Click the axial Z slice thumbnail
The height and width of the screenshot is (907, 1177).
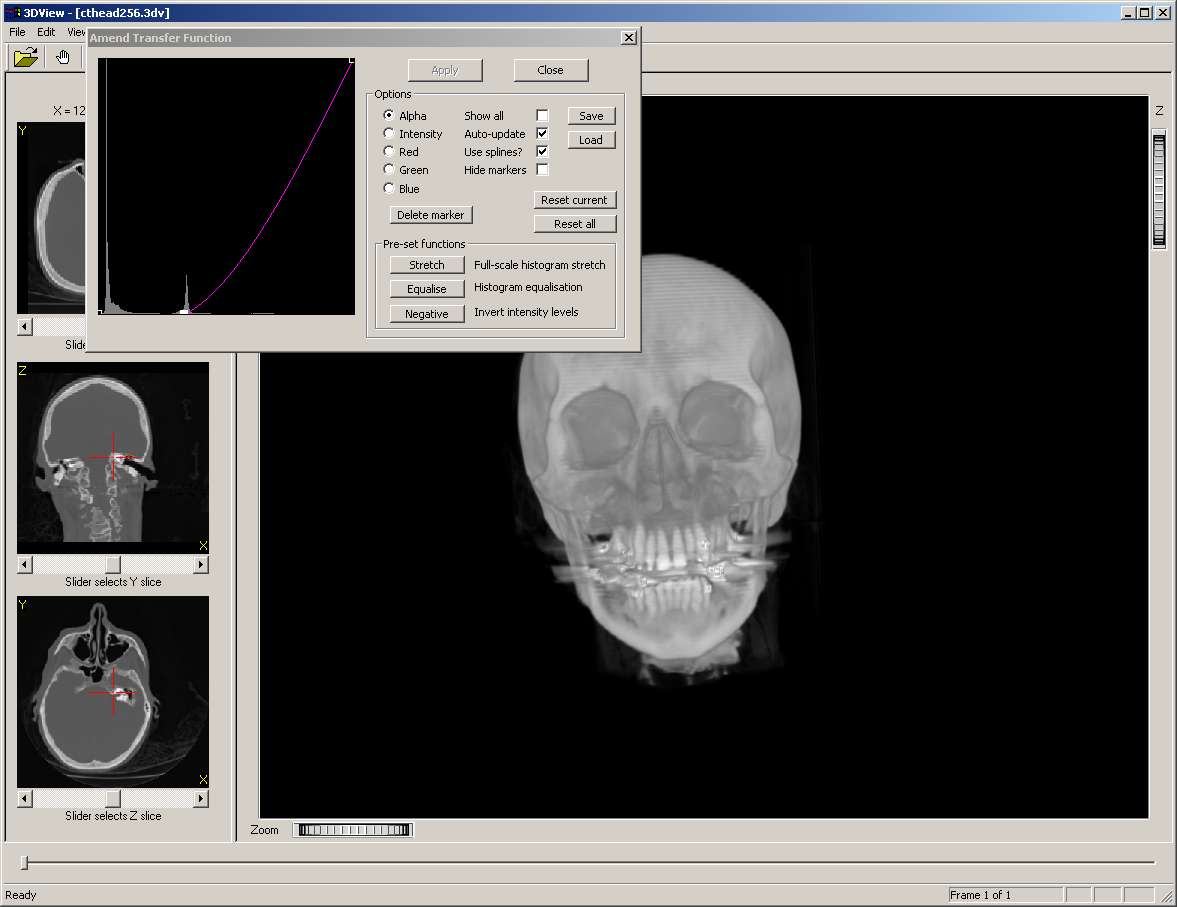[113, 691]
